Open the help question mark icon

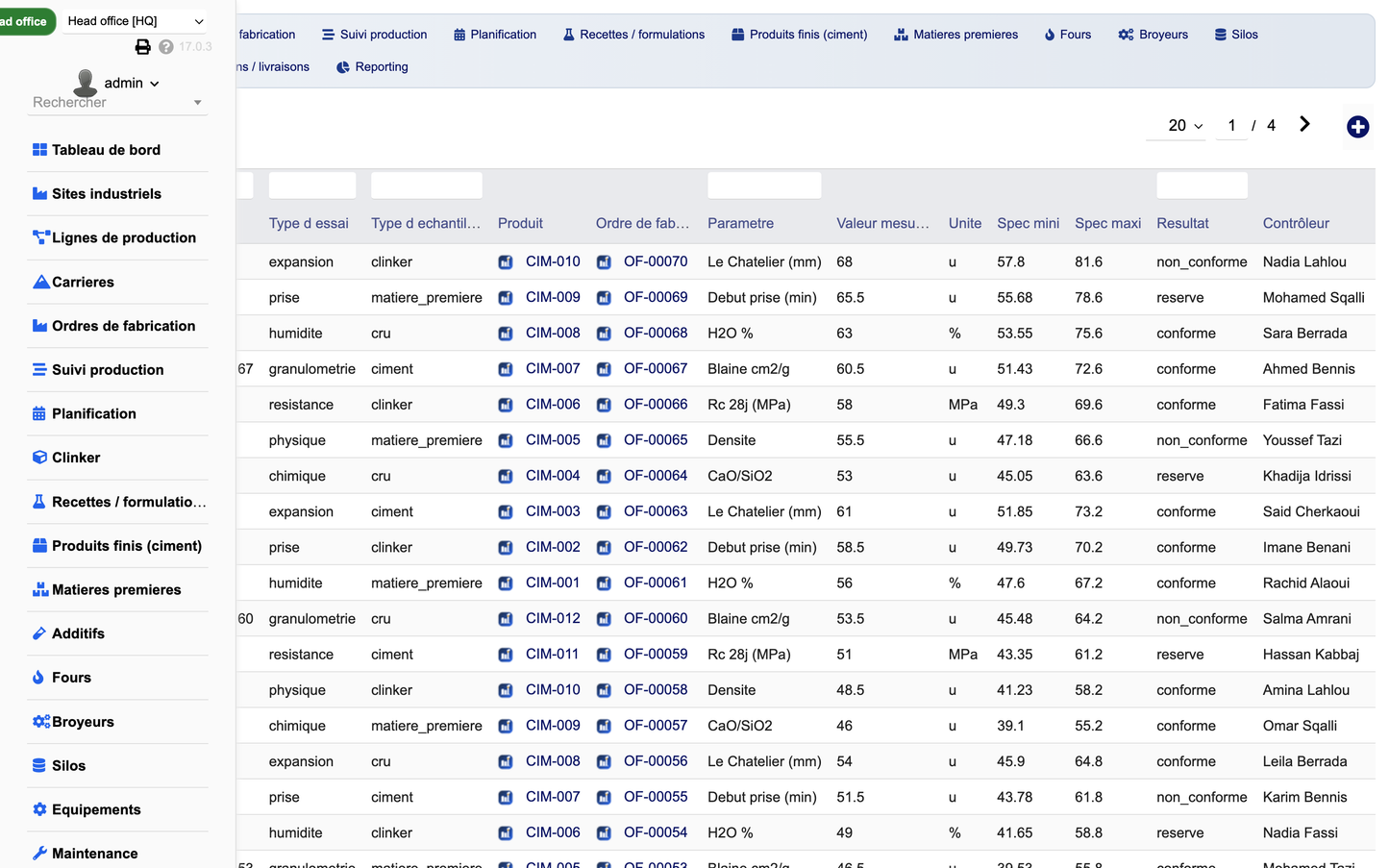tap(166, 46)
